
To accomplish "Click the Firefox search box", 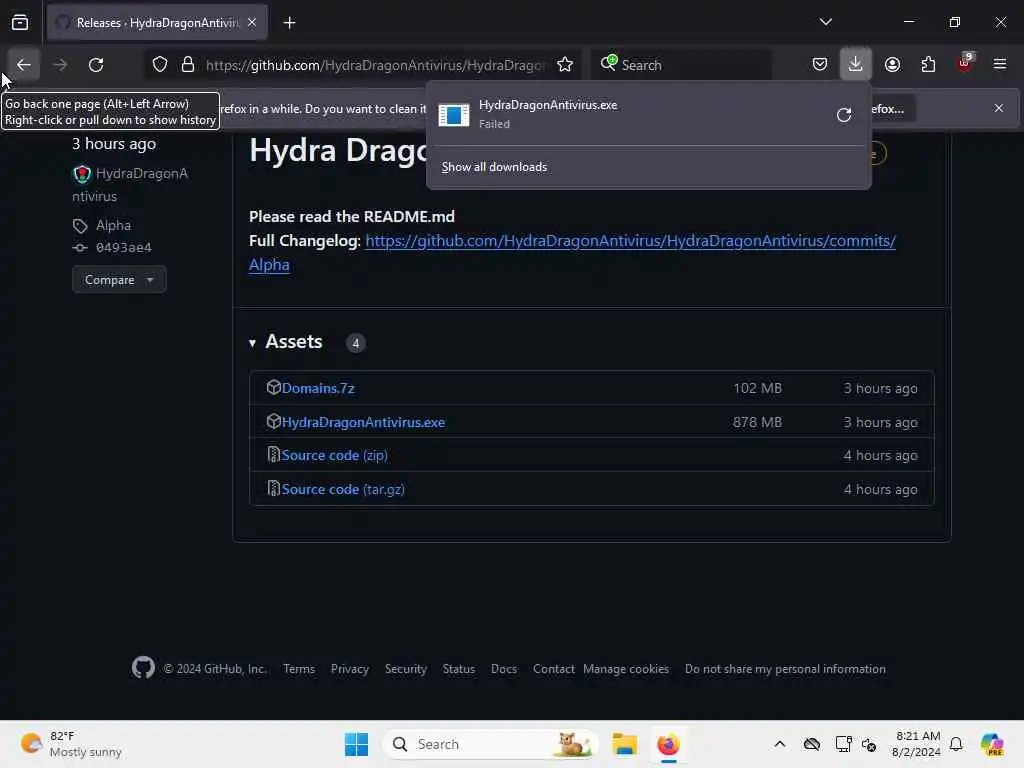I will point(681,65).
